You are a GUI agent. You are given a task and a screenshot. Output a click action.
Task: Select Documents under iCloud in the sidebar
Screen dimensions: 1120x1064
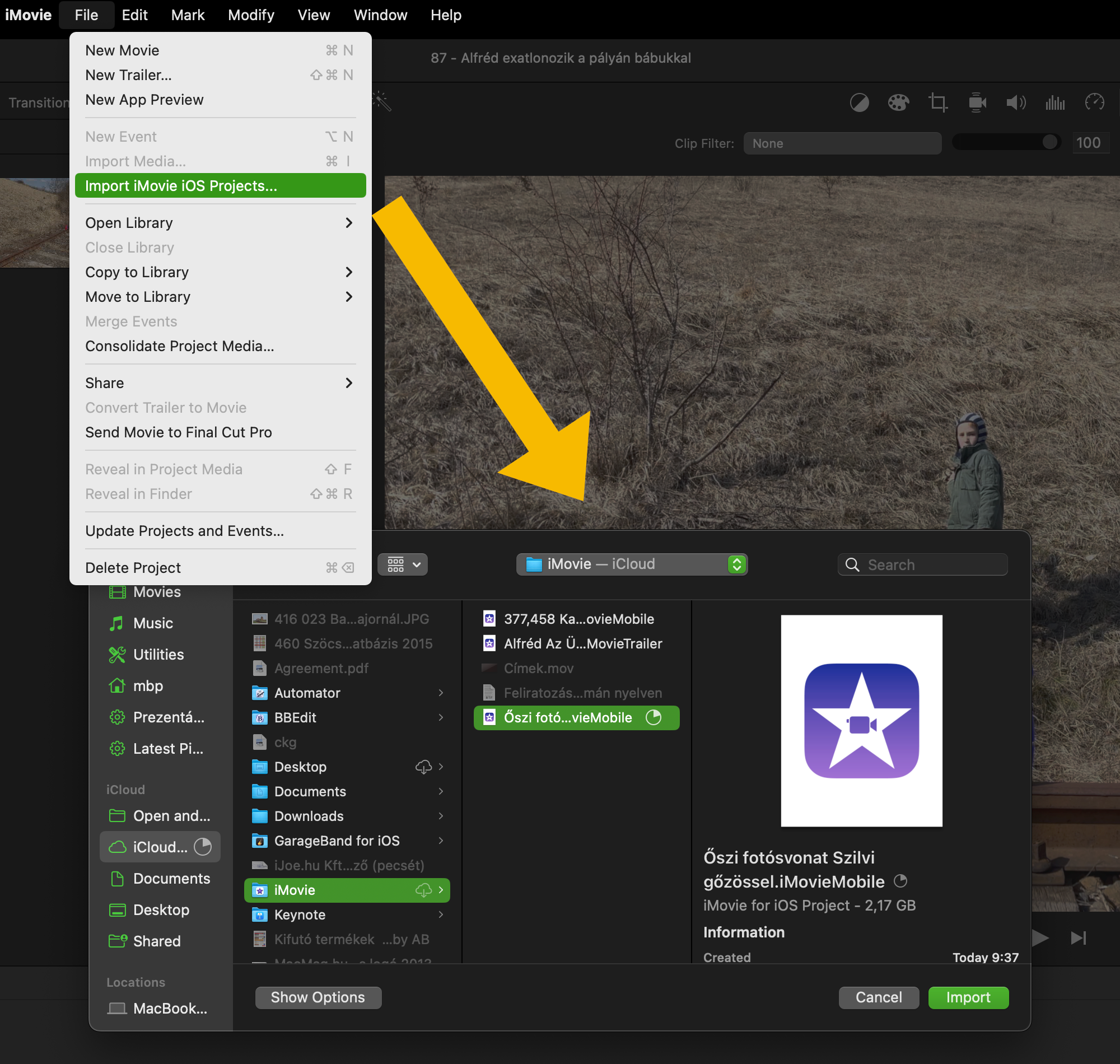click(x=161, y=879)
